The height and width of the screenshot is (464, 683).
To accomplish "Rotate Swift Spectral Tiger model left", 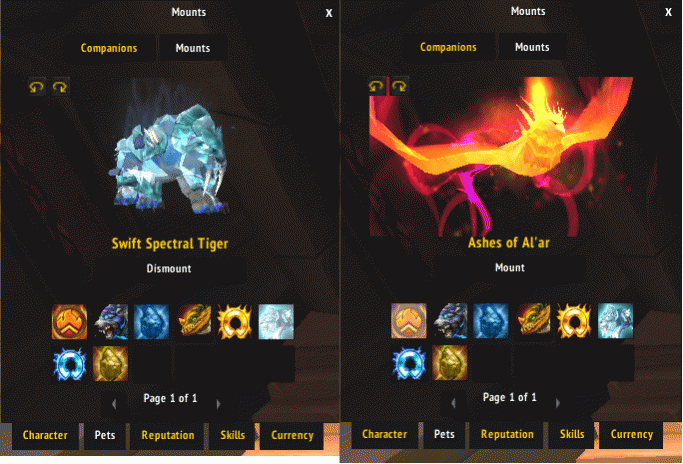I will [x=37, y=87].
